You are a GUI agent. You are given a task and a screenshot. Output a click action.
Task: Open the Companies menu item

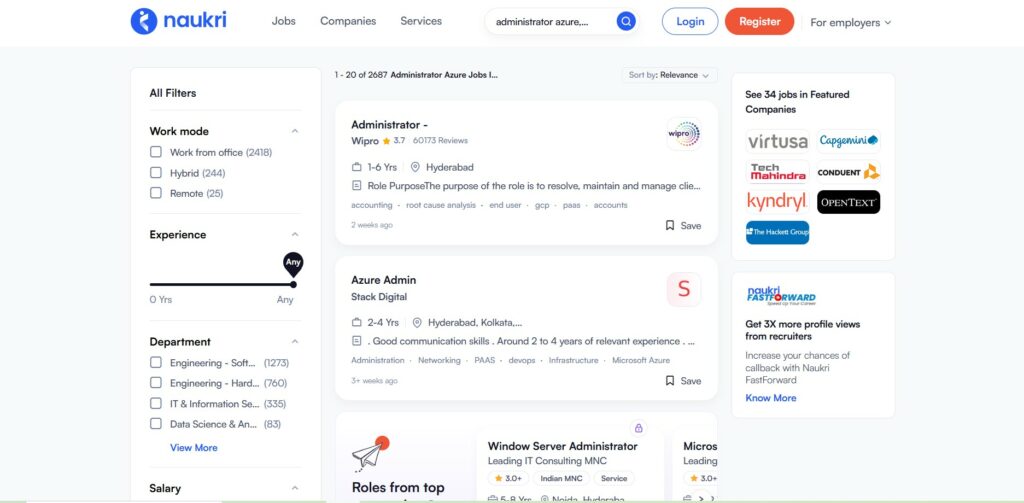[348, 21]
